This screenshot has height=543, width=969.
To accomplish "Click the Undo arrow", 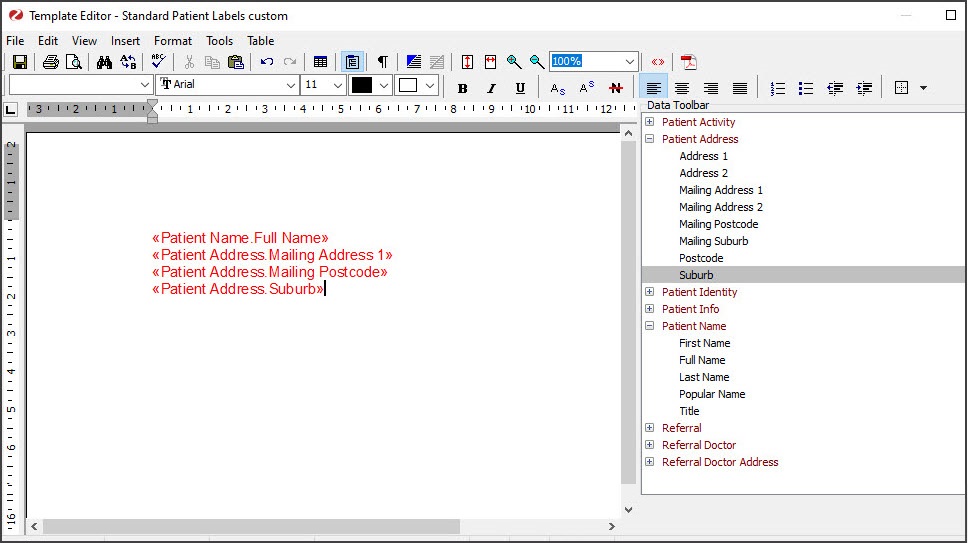I will point(266,62).
